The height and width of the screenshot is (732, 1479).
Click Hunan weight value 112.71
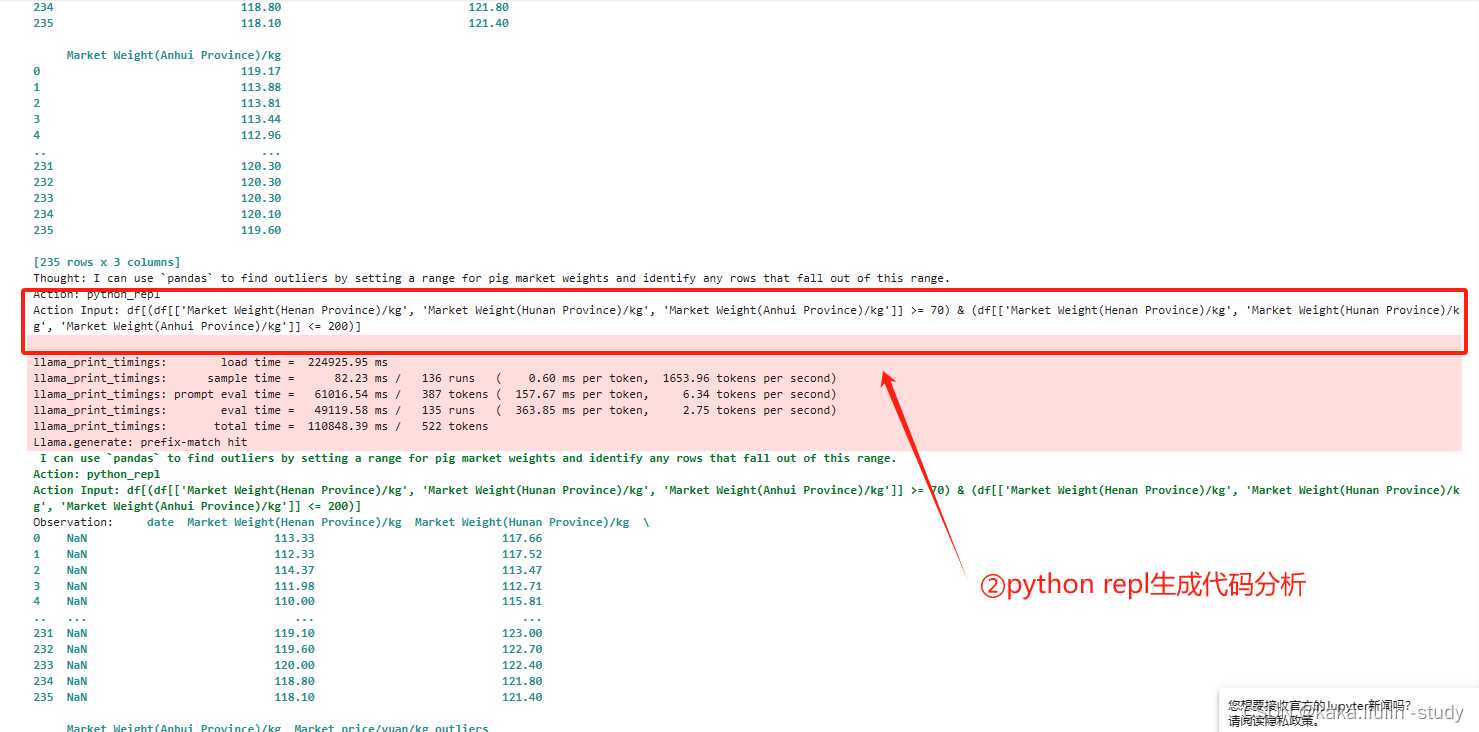(522, 586)
